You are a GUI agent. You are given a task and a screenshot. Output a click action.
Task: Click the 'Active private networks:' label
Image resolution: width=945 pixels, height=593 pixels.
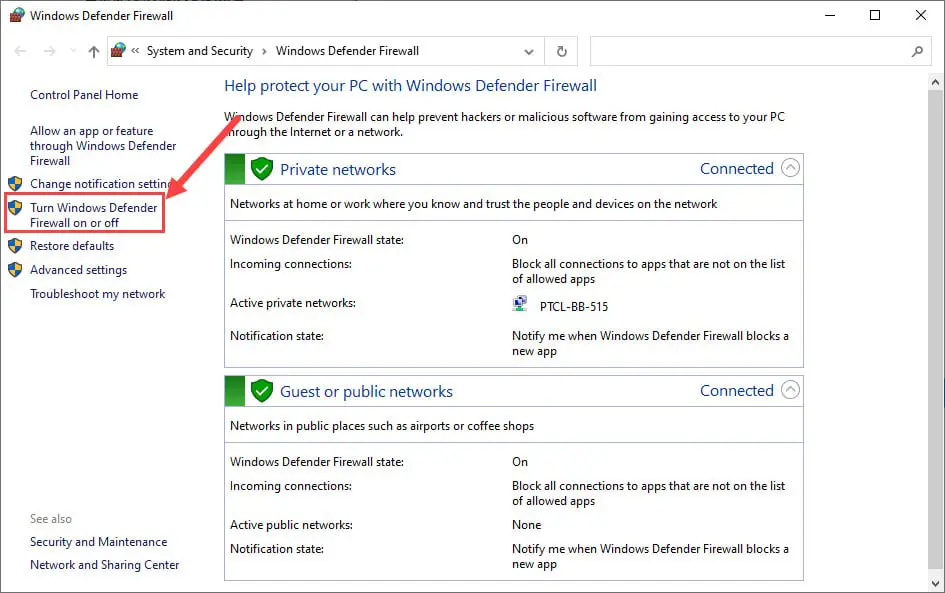tap(293, 303)
